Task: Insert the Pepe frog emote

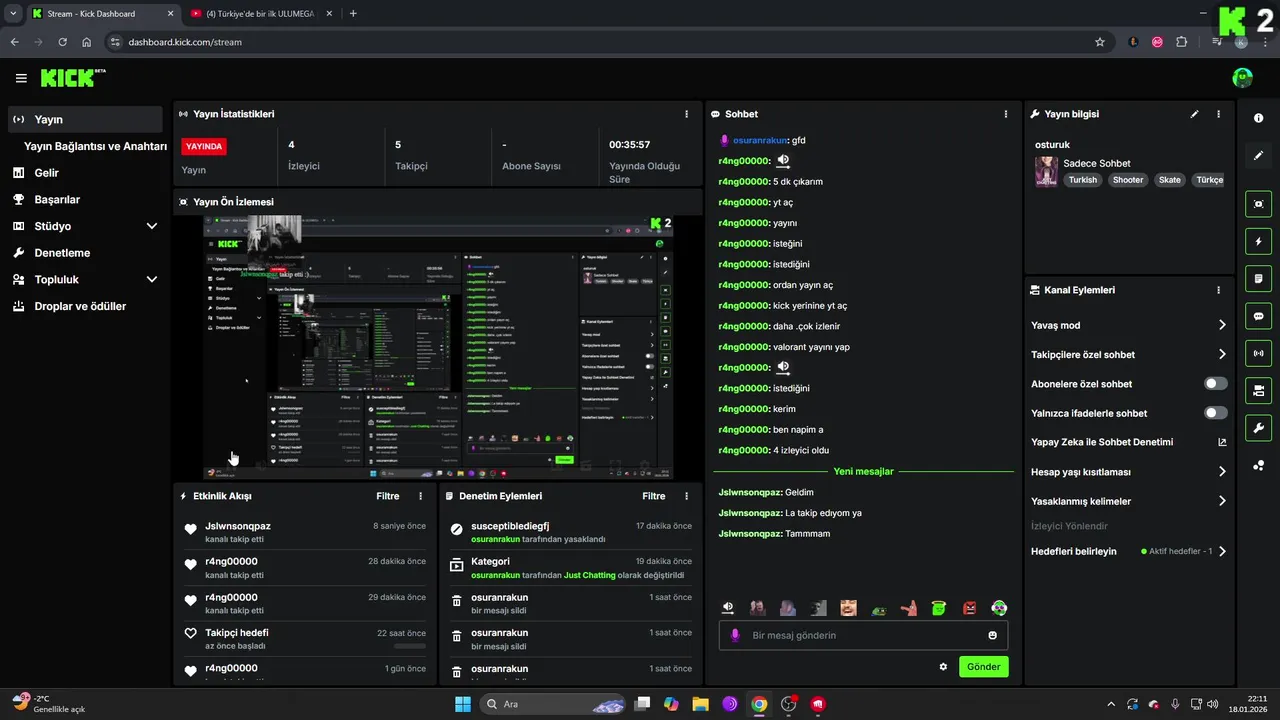Action: (x=878, y=608)
